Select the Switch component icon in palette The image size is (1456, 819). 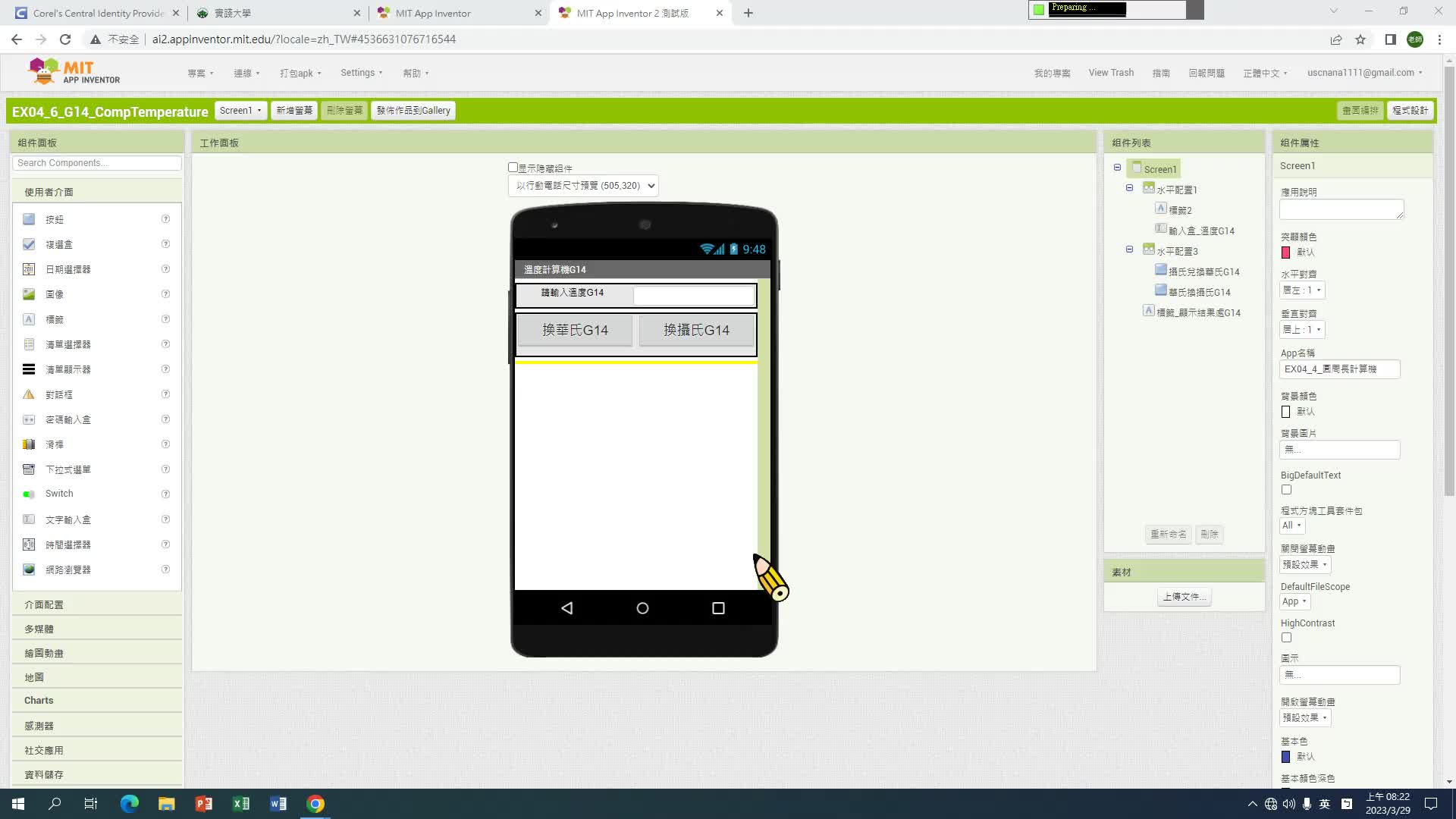29,494
